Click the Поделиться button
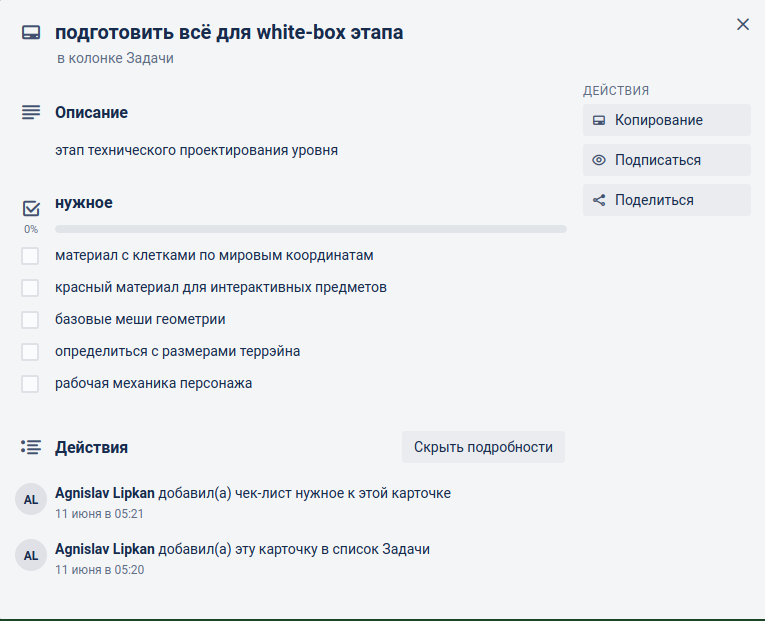 [x=666, y=200]
